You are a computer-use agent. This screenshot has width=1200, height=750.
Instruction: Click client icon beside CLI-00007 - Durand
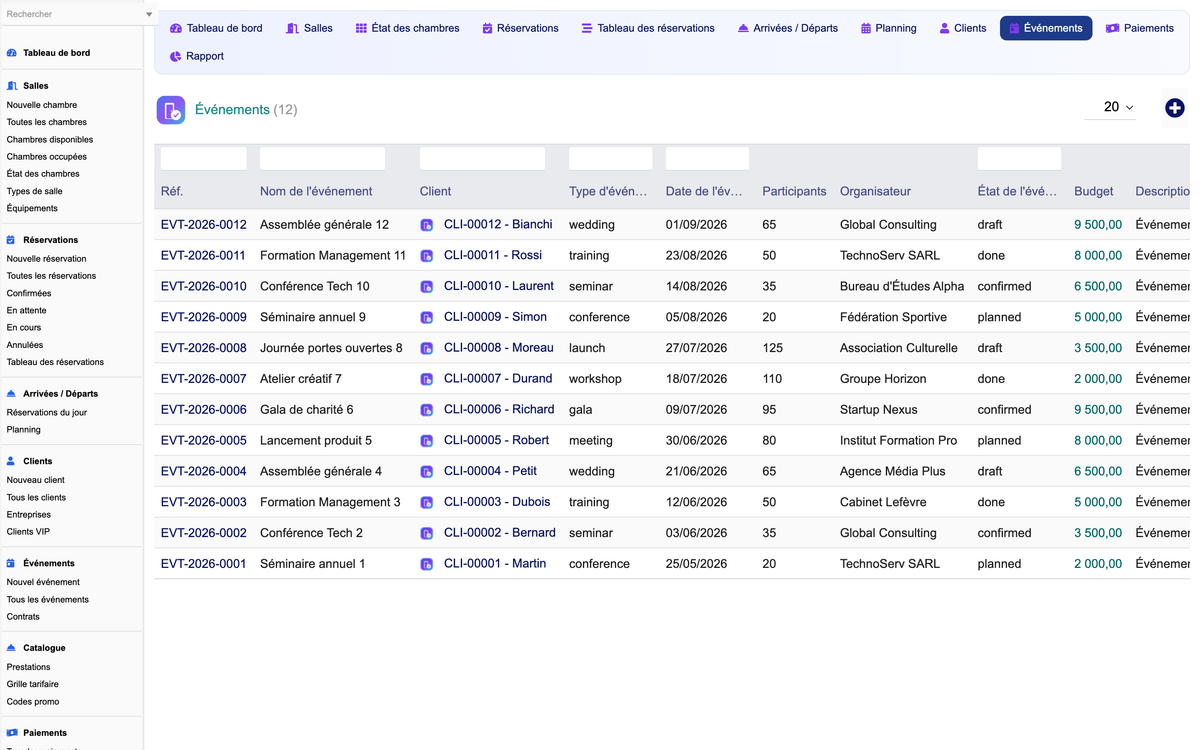point(427,380)
